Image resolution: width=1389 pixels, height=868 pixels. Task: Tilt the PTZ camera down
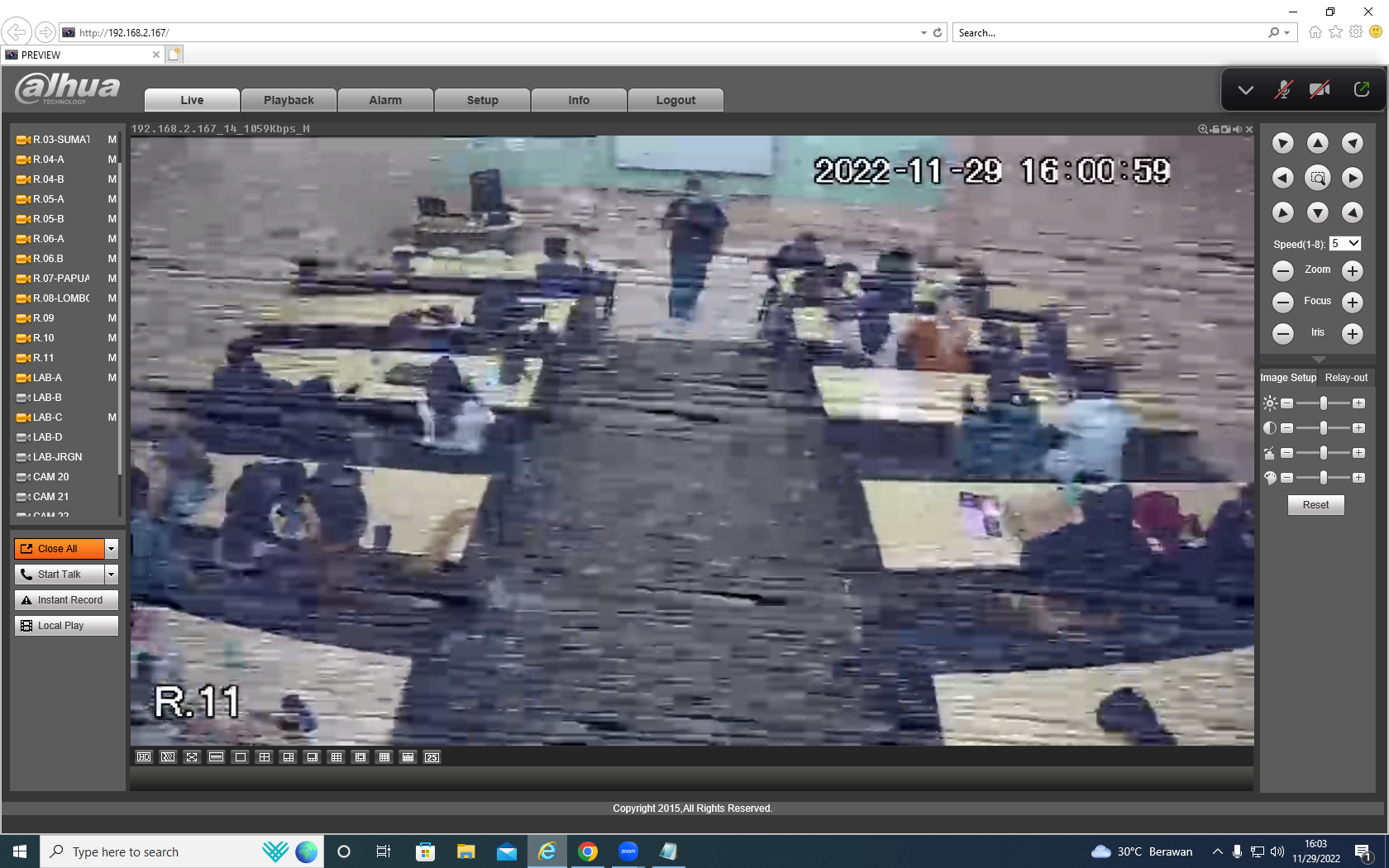click(x=1317, y=212)
